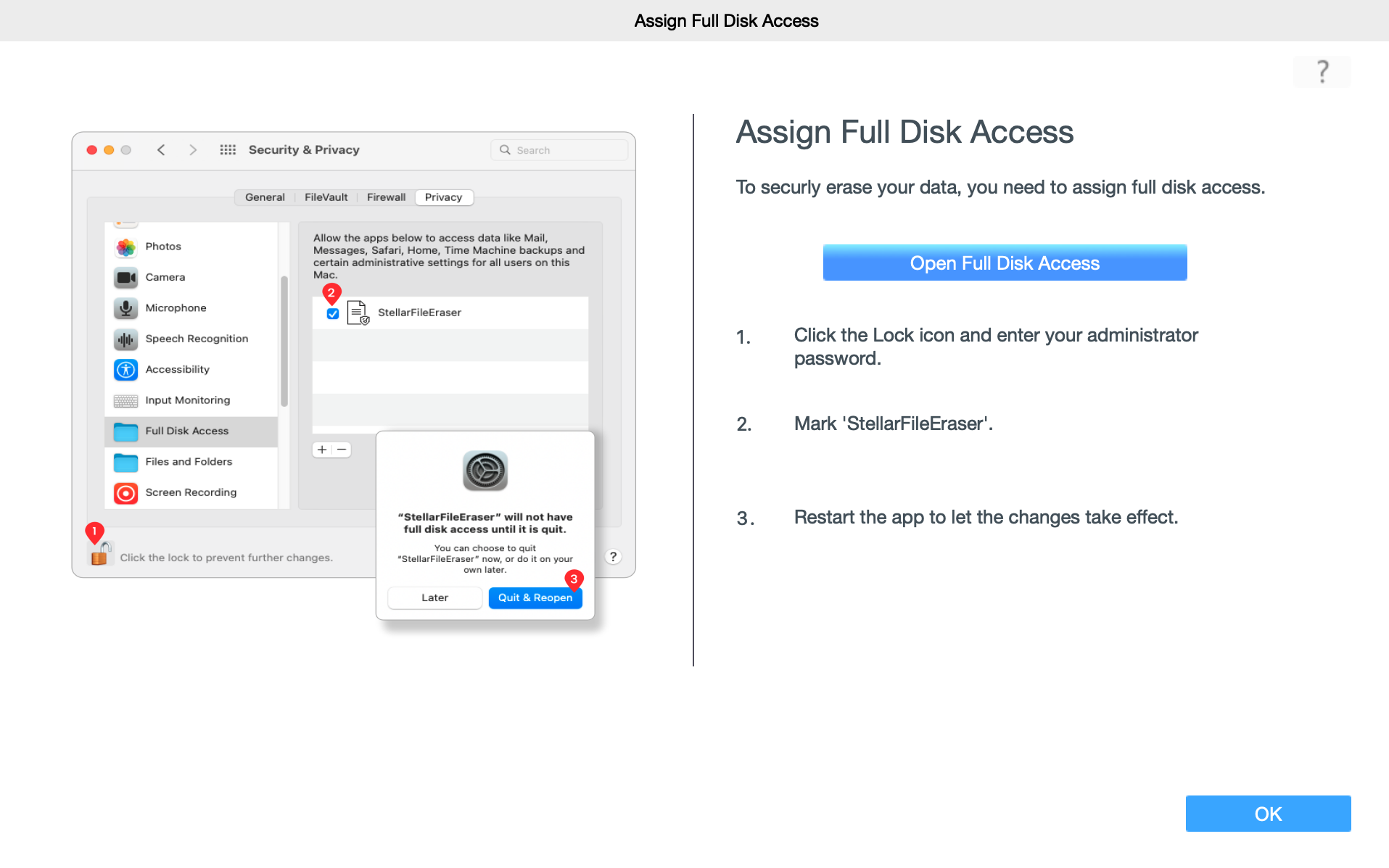
Task: Click the orange lock icon in Security & Privacy
Action: pyautogui.click(x=100, y=554)
